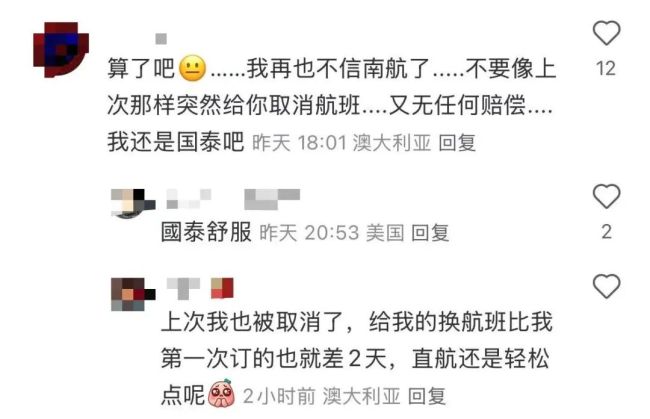
Task: Click the neutral face emoji after 算了吧
Action: pos(192,68)
